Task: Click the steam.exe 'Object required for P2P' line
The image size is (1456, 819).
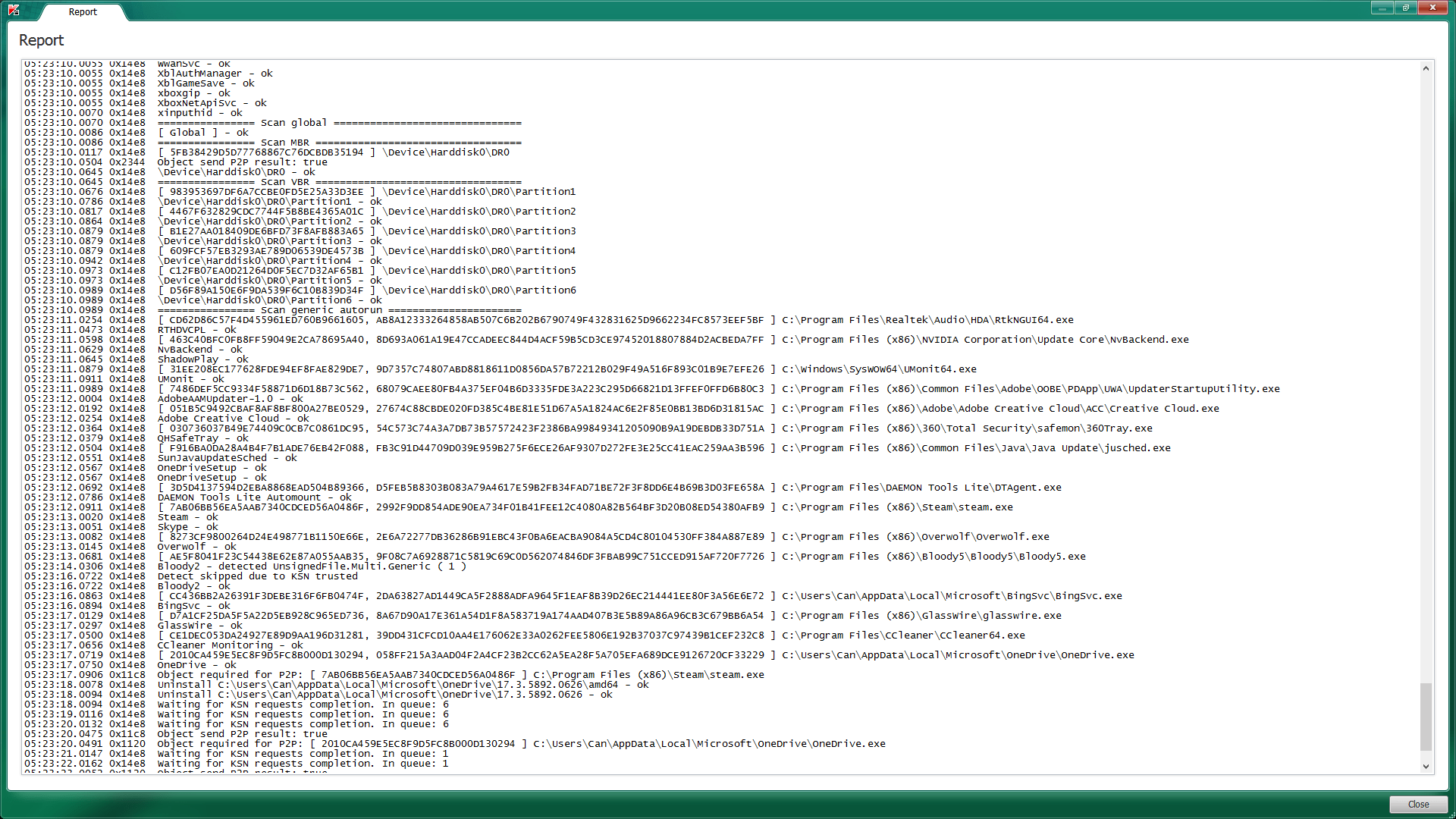Action: click(460, 675)
